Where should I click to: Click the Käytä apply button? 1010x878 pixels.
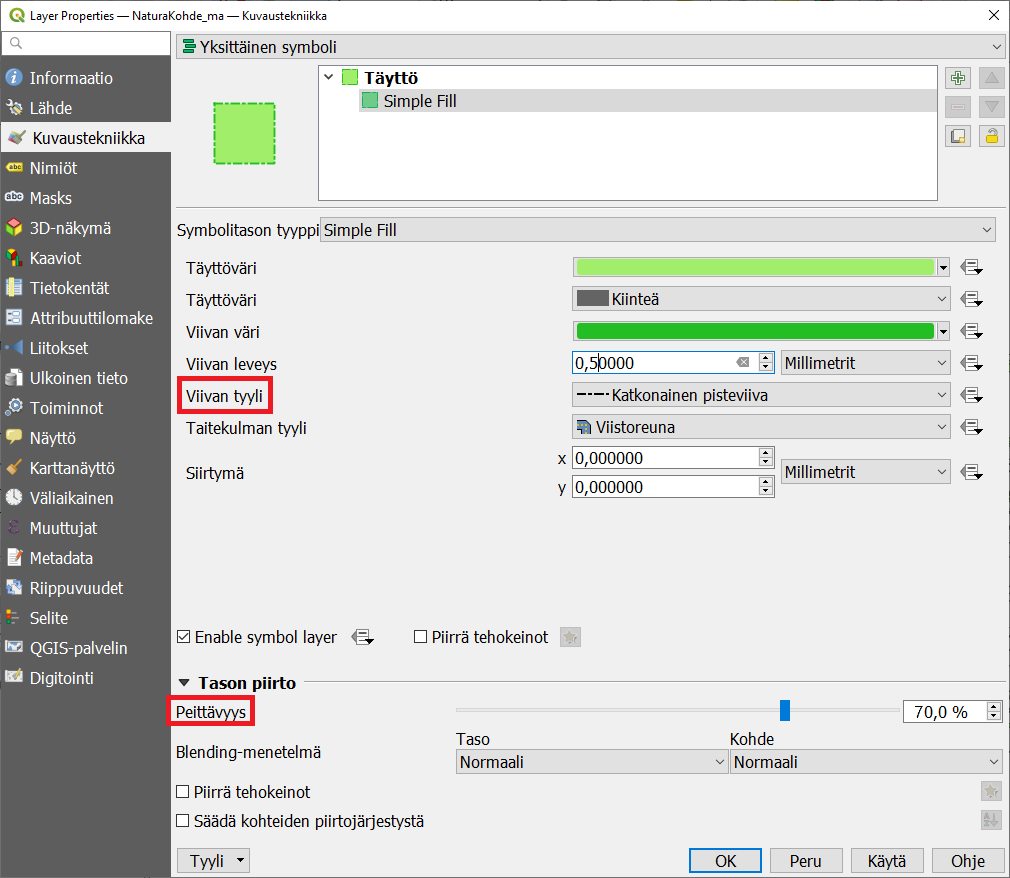886,860
